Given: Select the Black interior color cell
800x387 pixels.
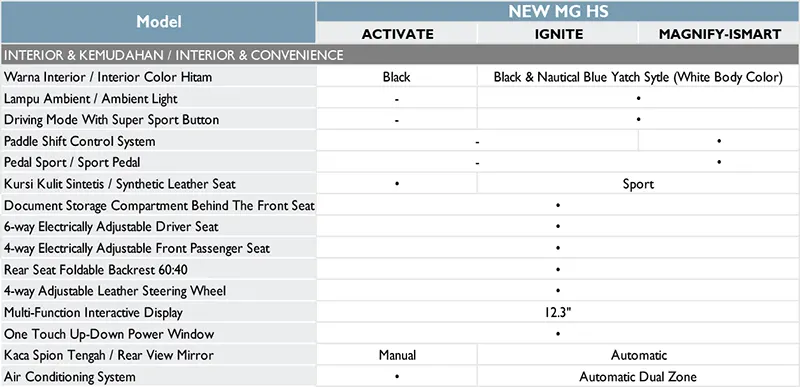Looking at the screenshot, I should pyautogui.click(x=396, y=77).
